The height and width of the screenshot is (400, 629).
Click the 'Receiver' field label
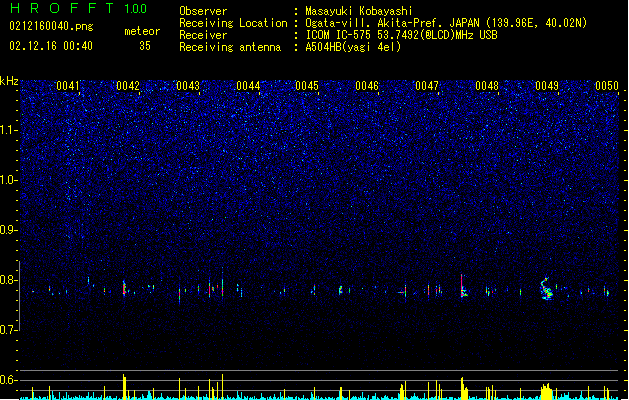coord(203,35)
